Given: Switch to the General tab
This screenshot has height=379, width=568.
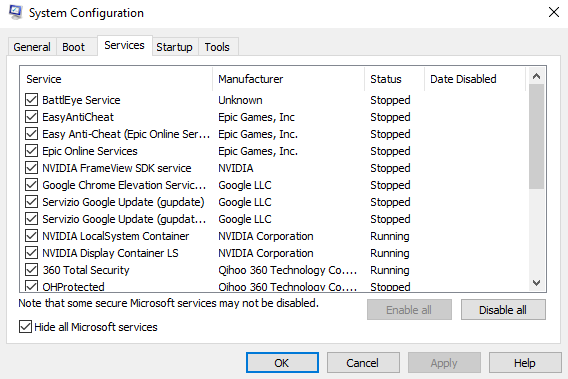Looking at the screenshot, I should tap(32, 47).
